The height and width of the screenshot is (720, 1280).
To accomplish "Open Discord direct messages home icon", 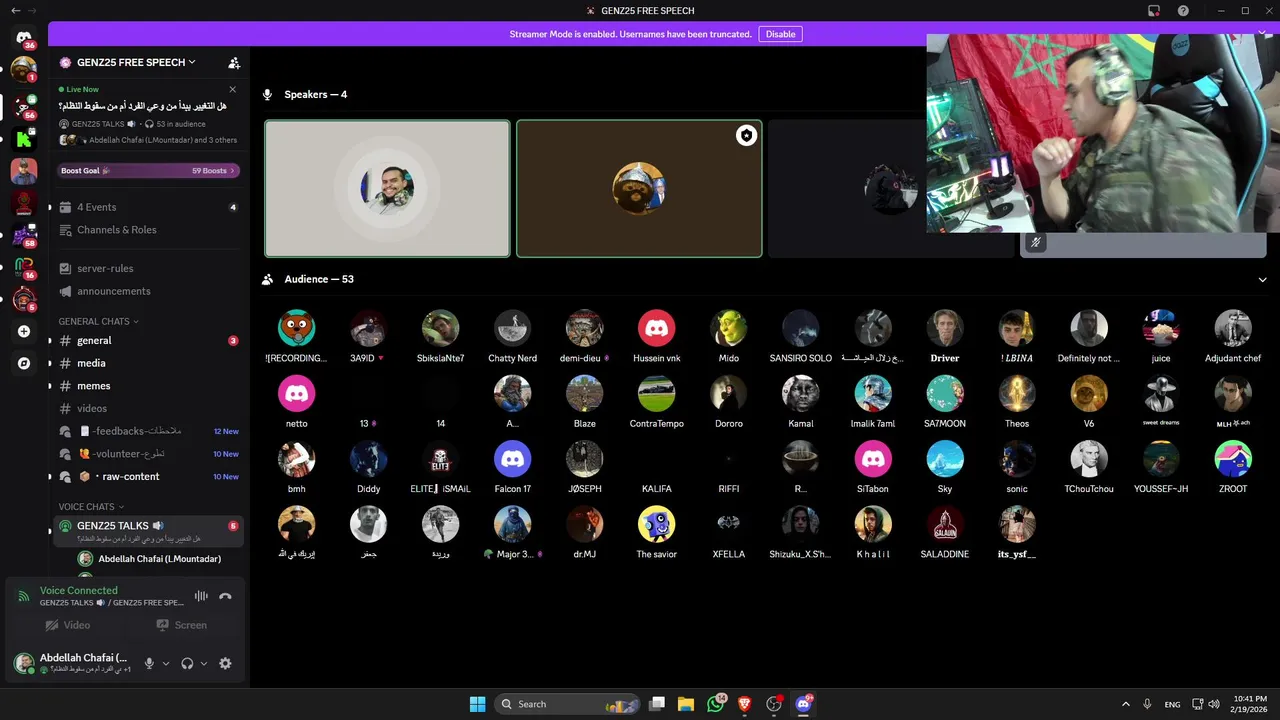I will pos(24,38).
